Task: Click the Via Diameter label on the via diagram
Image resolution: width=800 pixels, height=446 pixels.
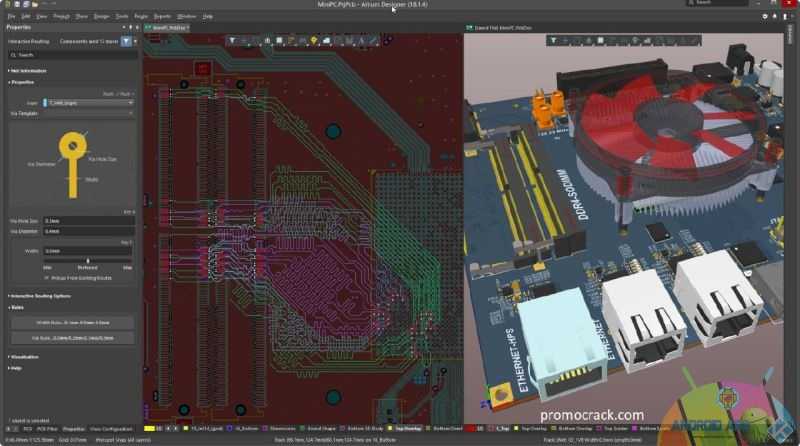Action: (41, 164)
